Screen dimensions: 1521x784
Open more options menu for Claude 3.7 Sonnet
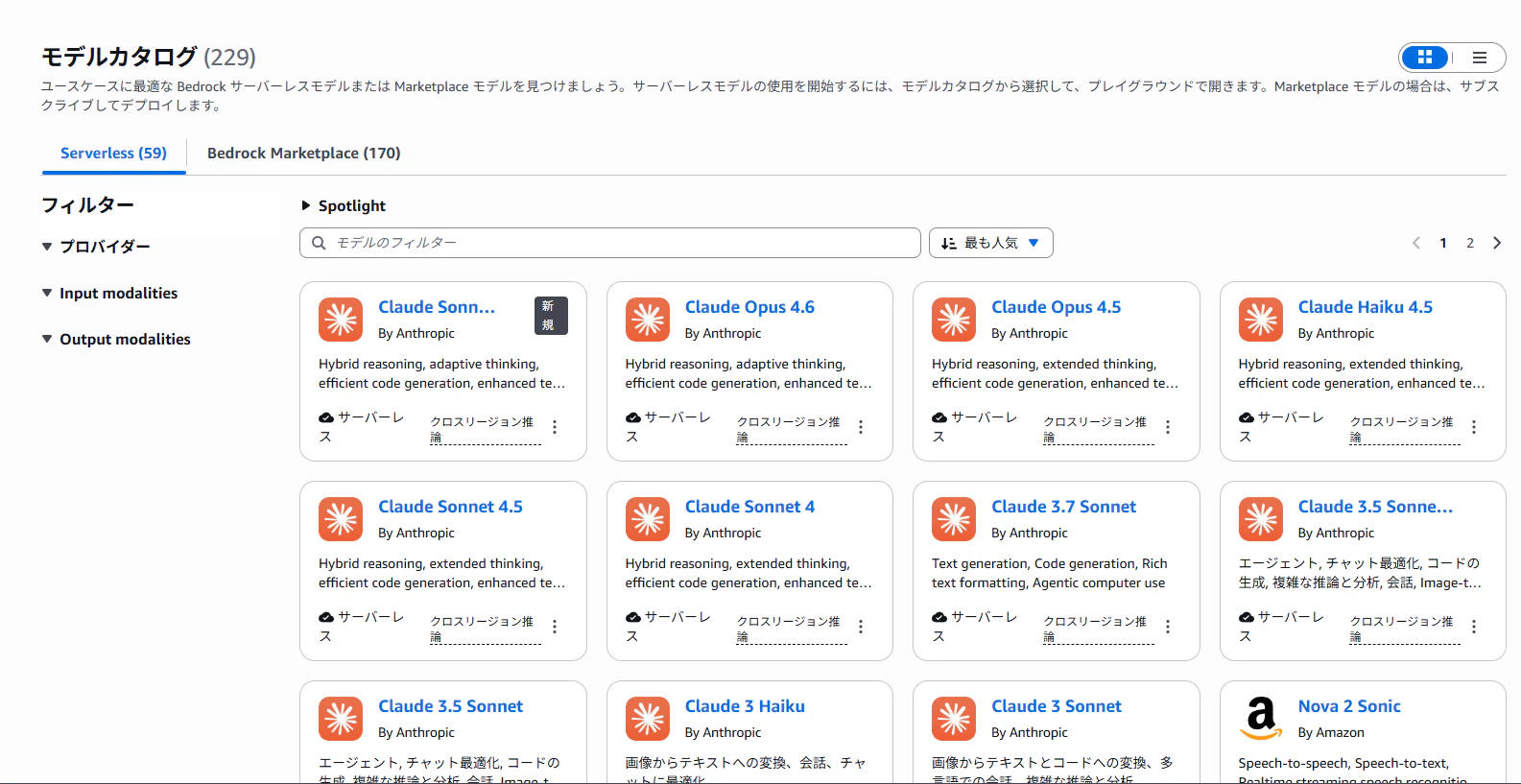pos(1168,627)
